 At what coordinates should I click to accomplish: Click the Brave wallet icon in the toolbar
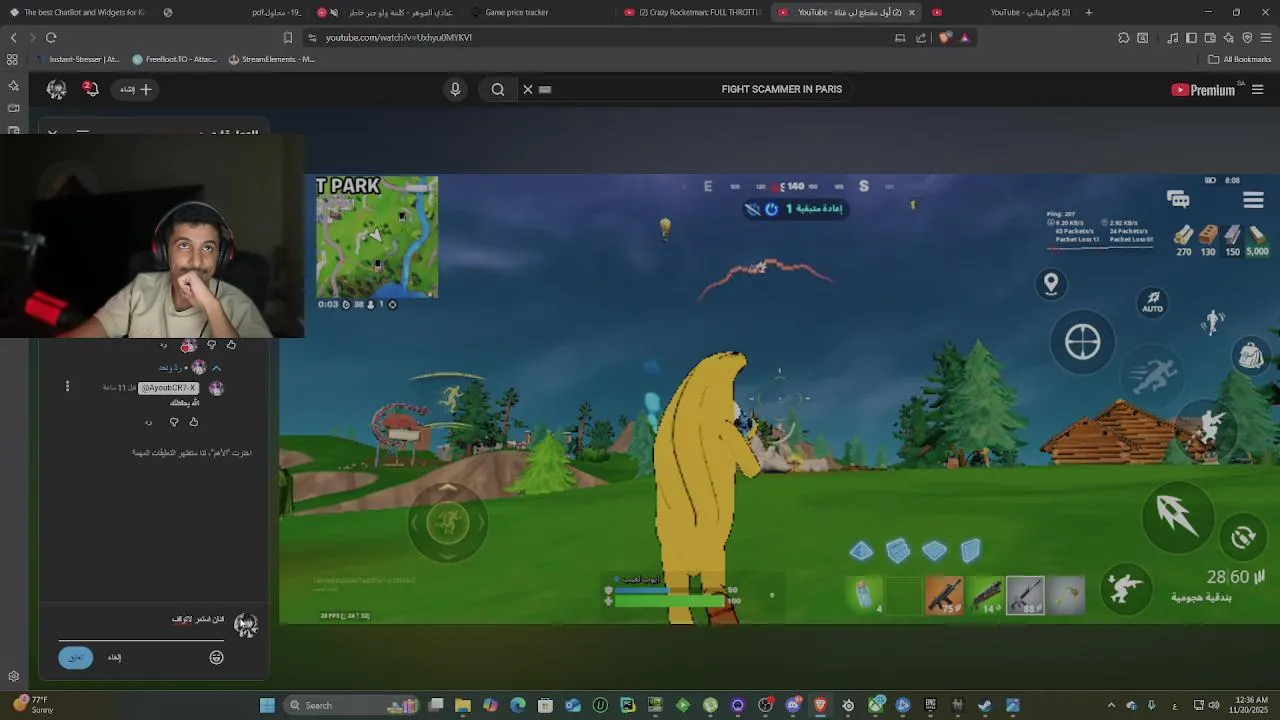click(x=1210, y=37)
